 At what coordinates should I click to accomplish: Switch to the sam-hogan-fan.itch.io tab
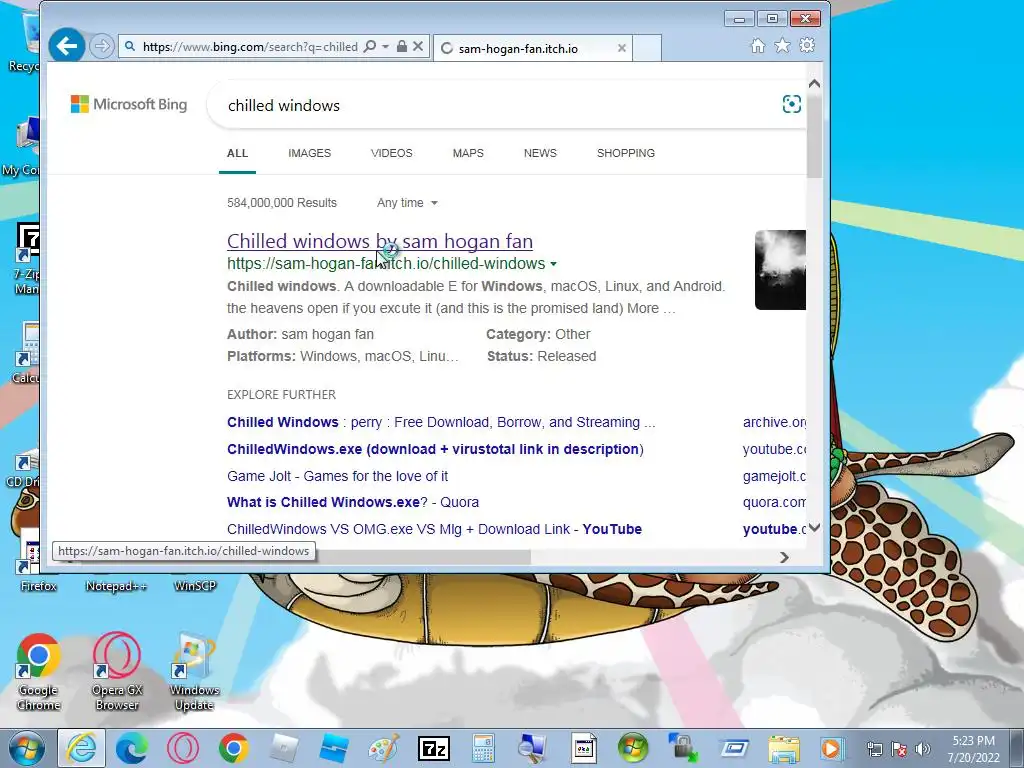coord(532,48)
